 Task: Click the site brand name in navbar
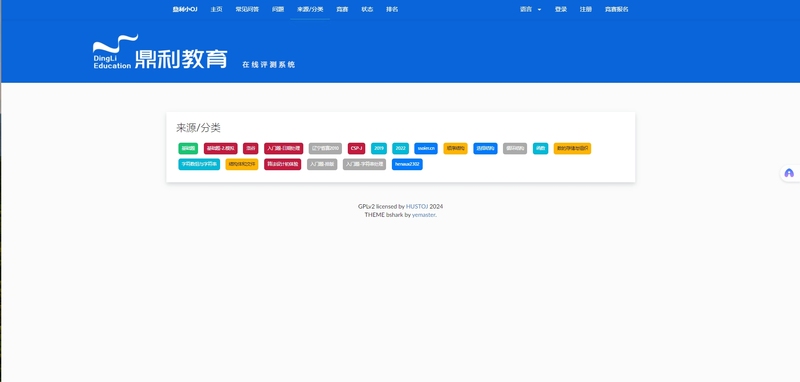point(185,9)
